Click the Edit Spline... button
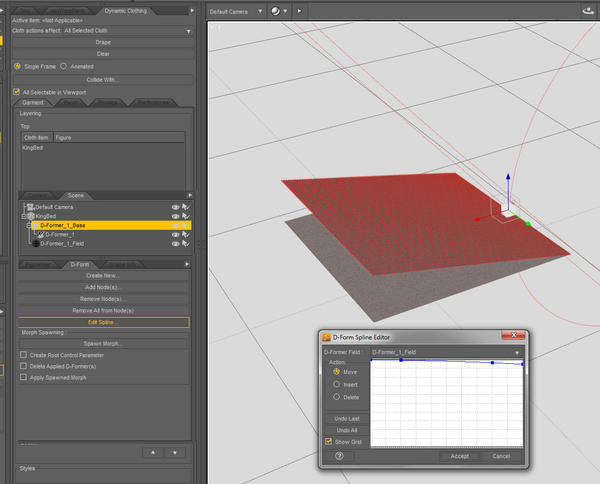Screen dimensions: 600x484 pyautogui.click(x=103, y=322)
